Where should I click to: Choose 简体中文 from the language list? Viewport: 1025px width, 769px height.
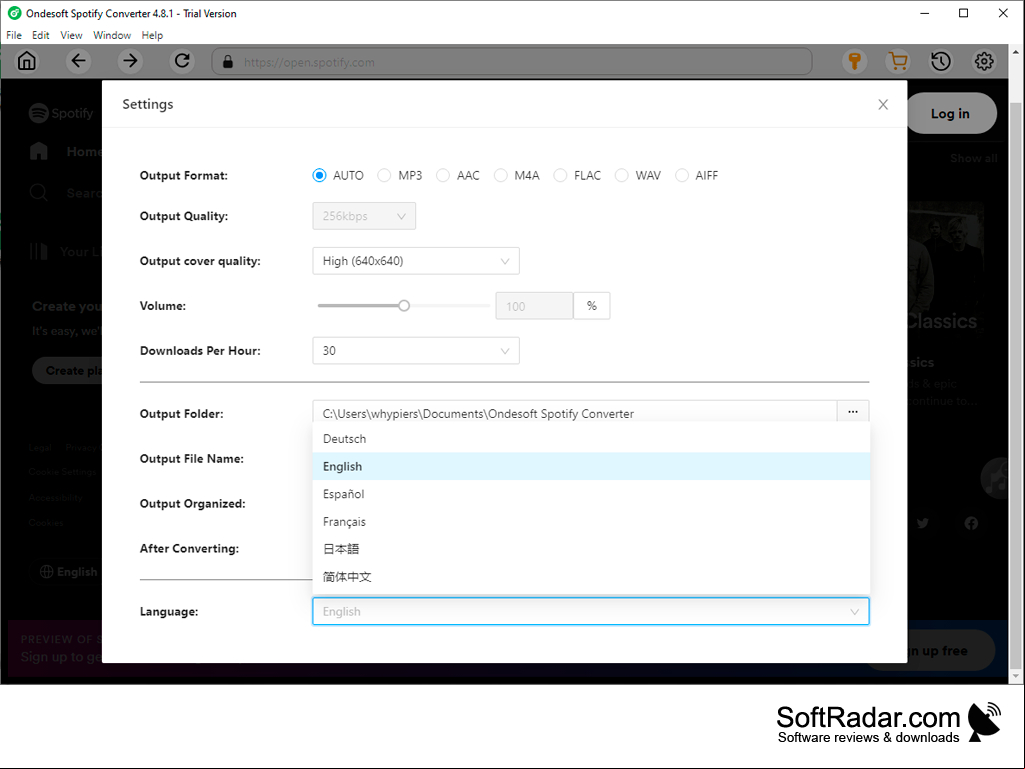click(x=591, y=576)
